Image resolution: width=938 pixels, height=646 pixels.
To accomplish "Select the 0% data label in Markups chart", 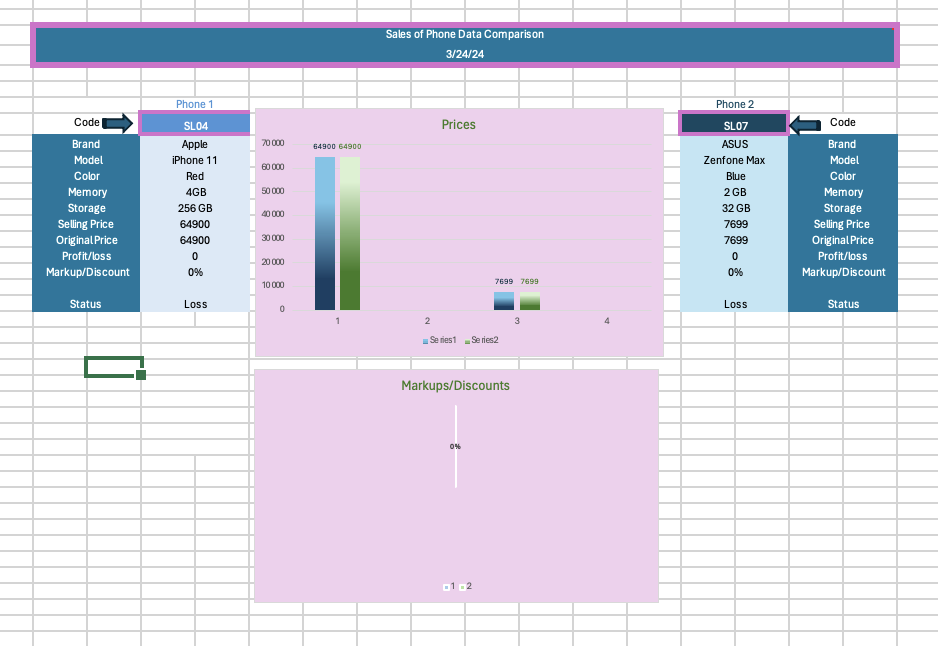I will tap(455, 446).
